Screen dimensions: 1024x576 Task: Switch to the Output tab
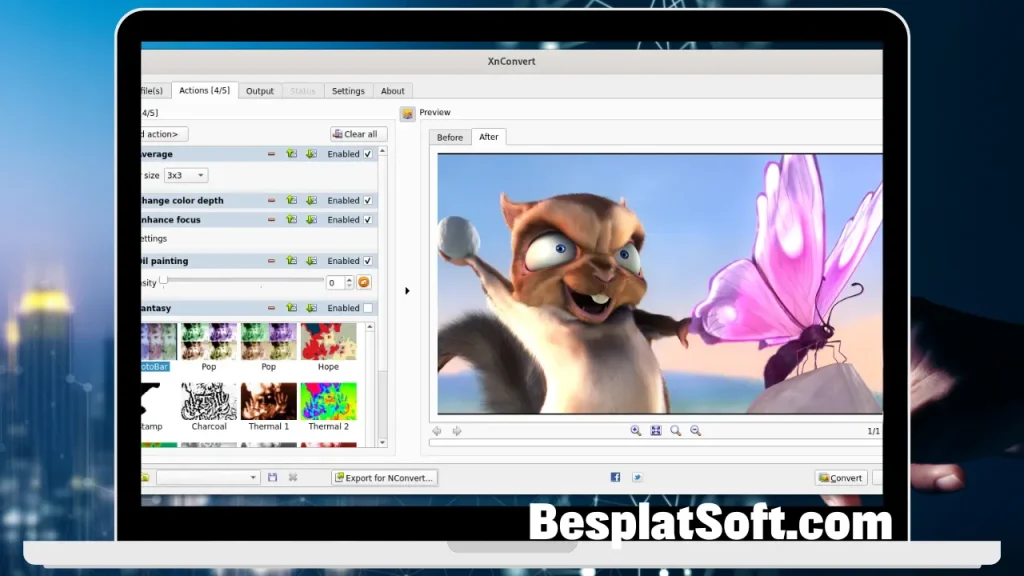click(x=259, y=90)
